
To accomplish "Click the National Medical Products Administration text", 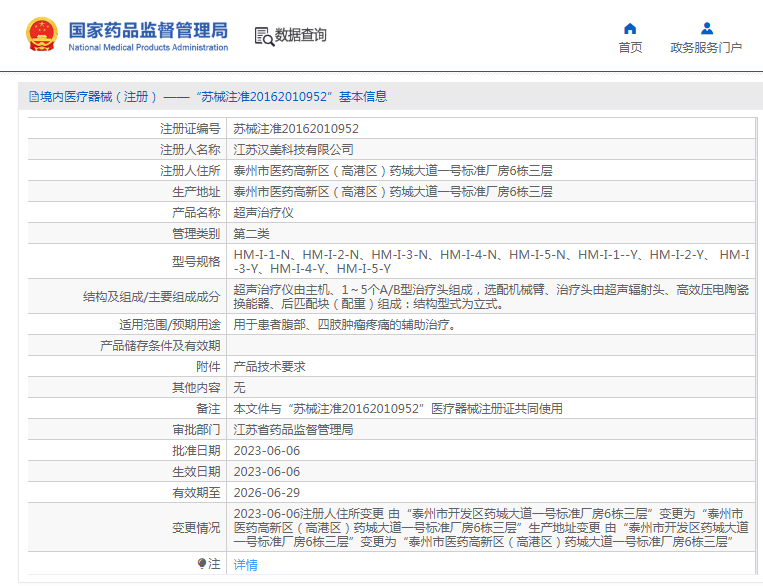I will tap(148, 47).
